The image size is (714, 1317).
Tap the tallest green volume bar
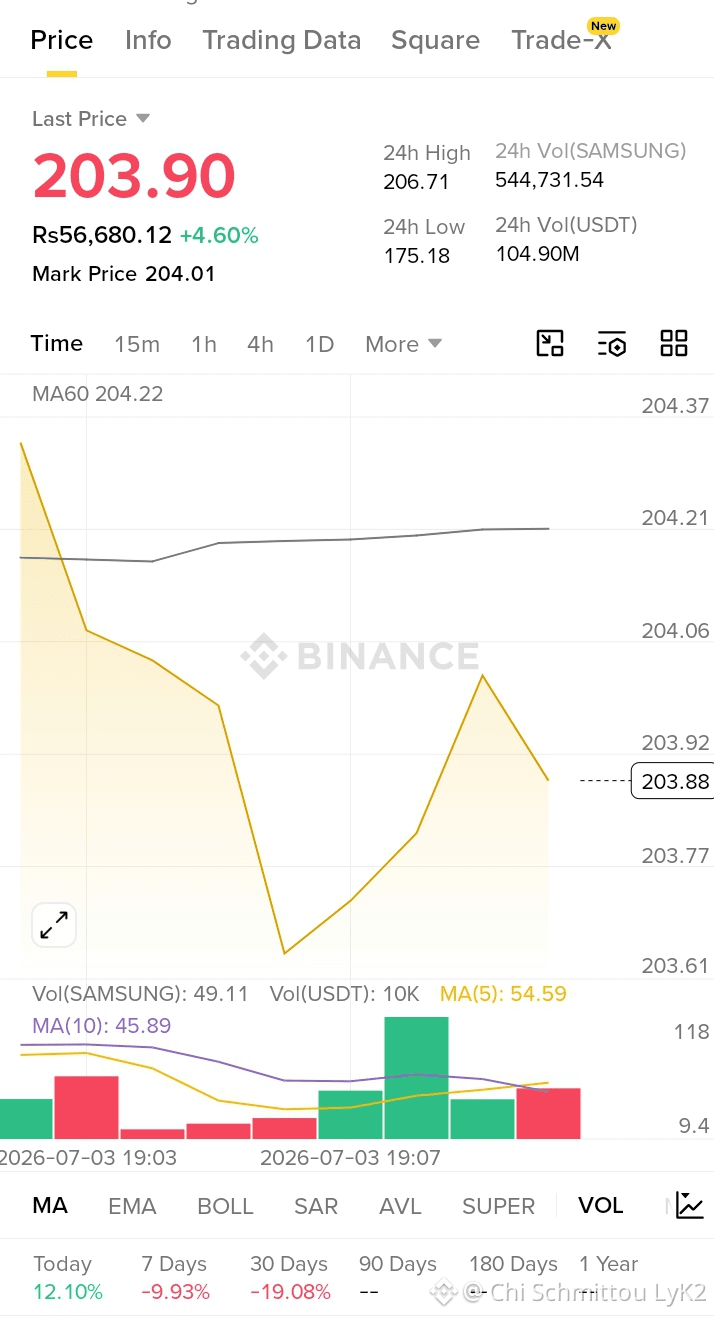pyautogui.click(x=416, y=1078)
